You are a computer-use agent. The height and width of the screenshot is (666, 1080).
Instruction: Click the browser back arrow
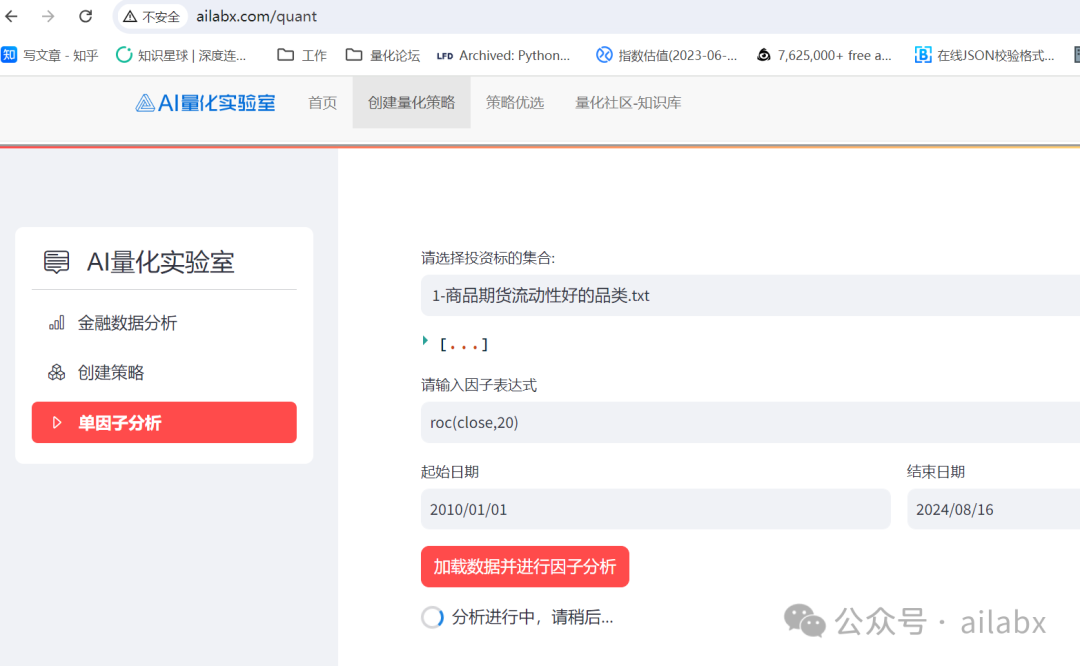click(x=13, y=16)
